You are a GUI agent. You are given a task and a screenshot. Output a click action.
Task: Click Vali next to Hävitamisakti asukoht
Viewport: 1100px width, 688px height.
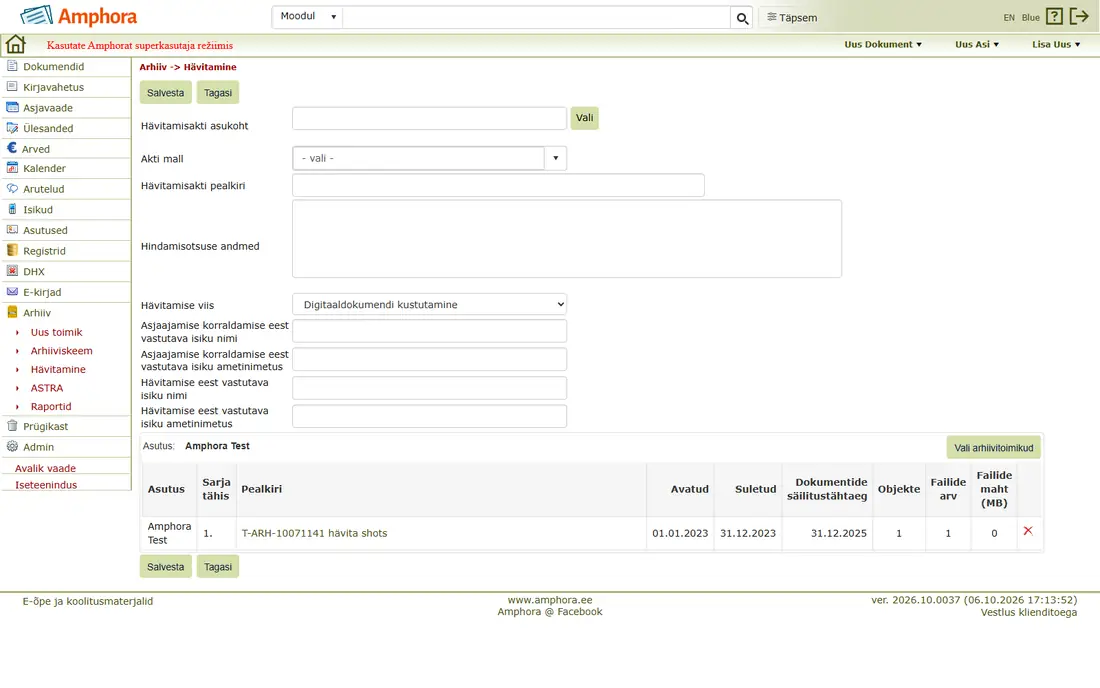[584, 118]
